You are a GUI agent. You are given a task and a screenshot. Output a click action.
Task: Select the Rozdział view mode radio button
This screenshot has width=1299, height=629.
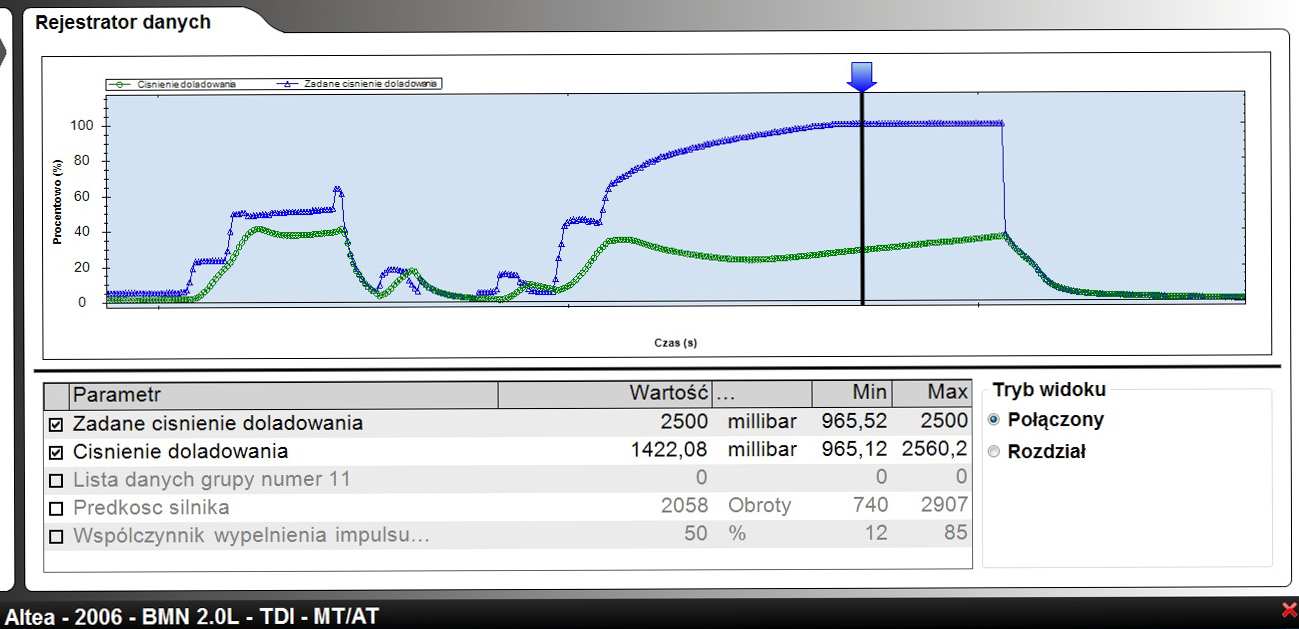tap(993, 452)
